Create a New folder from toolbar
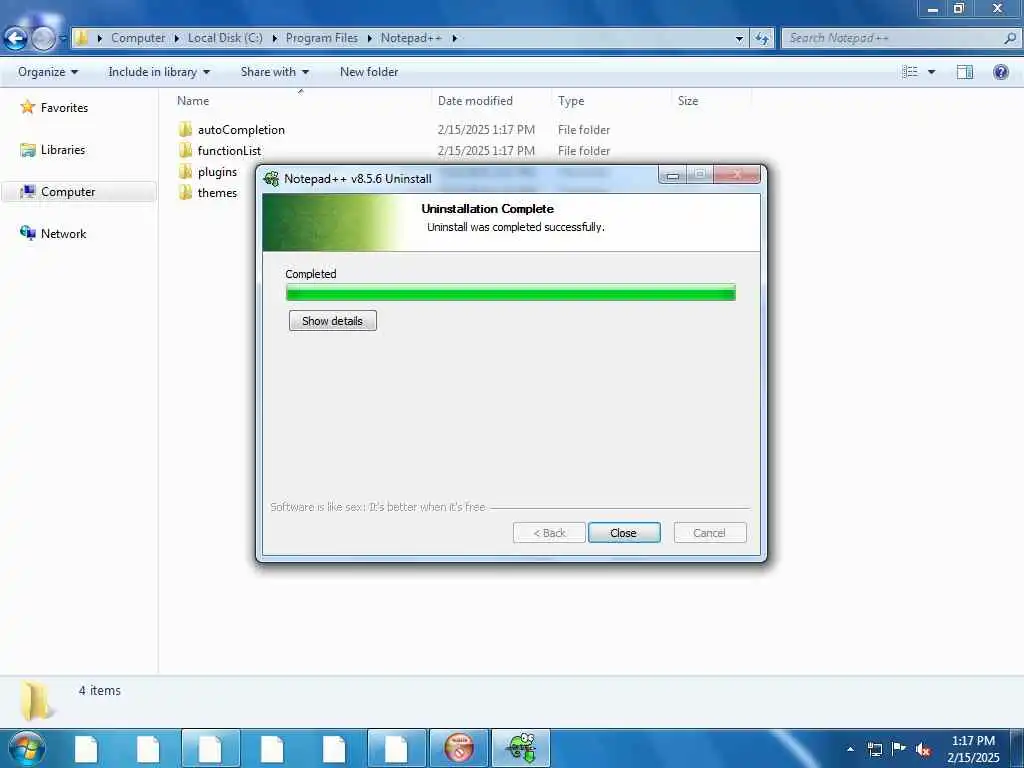Image resolution: width=1024 pixels, height=768 pixels. click(369, 72)
